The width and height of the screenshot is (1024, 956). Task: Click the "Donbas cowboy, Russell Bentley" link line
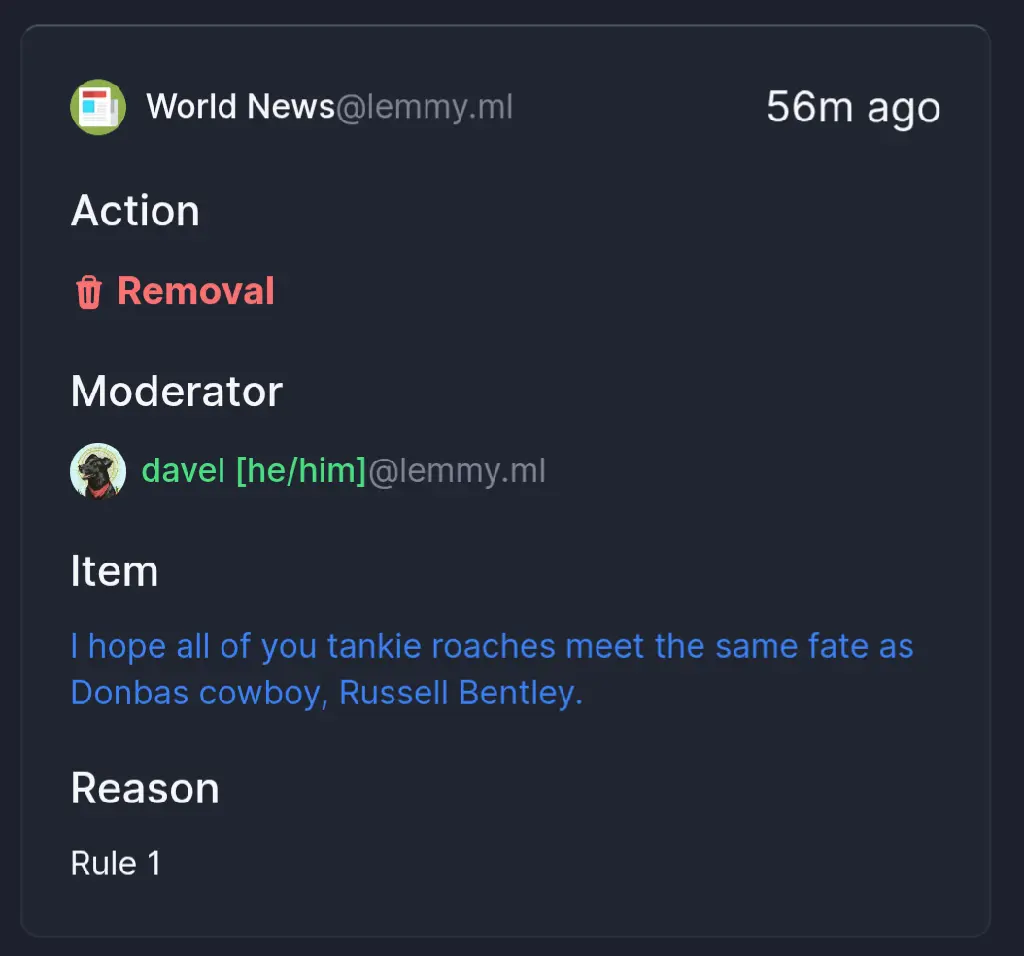pyautogui.click(x=327, y=692)
